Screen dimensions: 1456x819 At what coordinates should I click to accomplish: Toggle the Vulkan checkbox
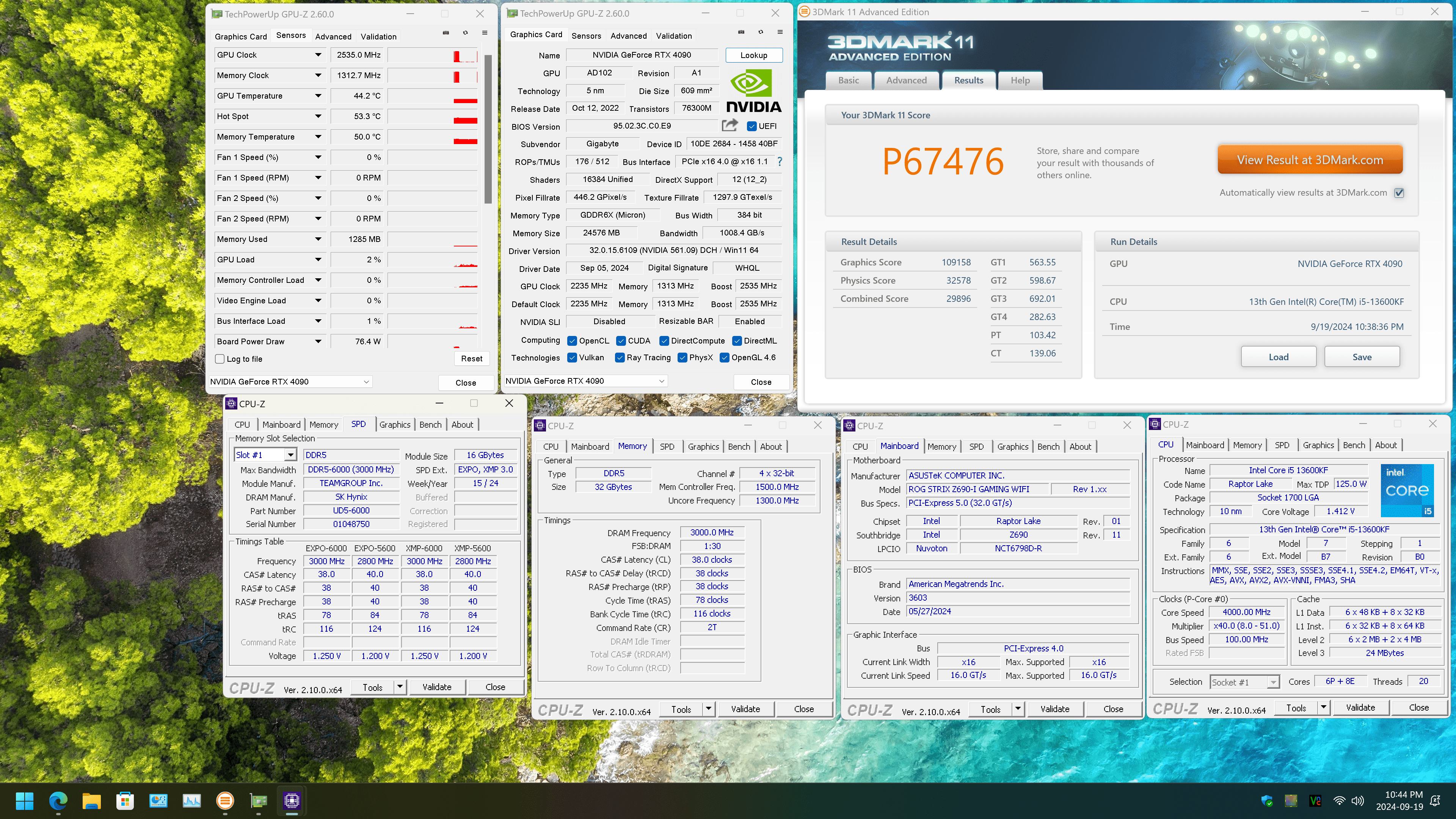pyautogui.click(x=572, y=358)
